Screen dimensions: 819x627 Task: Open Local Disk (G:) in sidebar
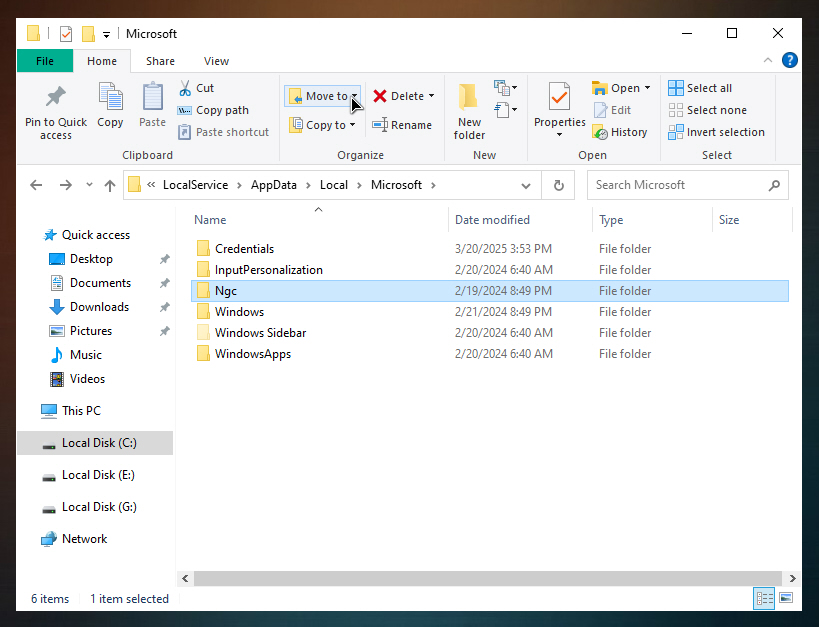(x=99, y=507)
